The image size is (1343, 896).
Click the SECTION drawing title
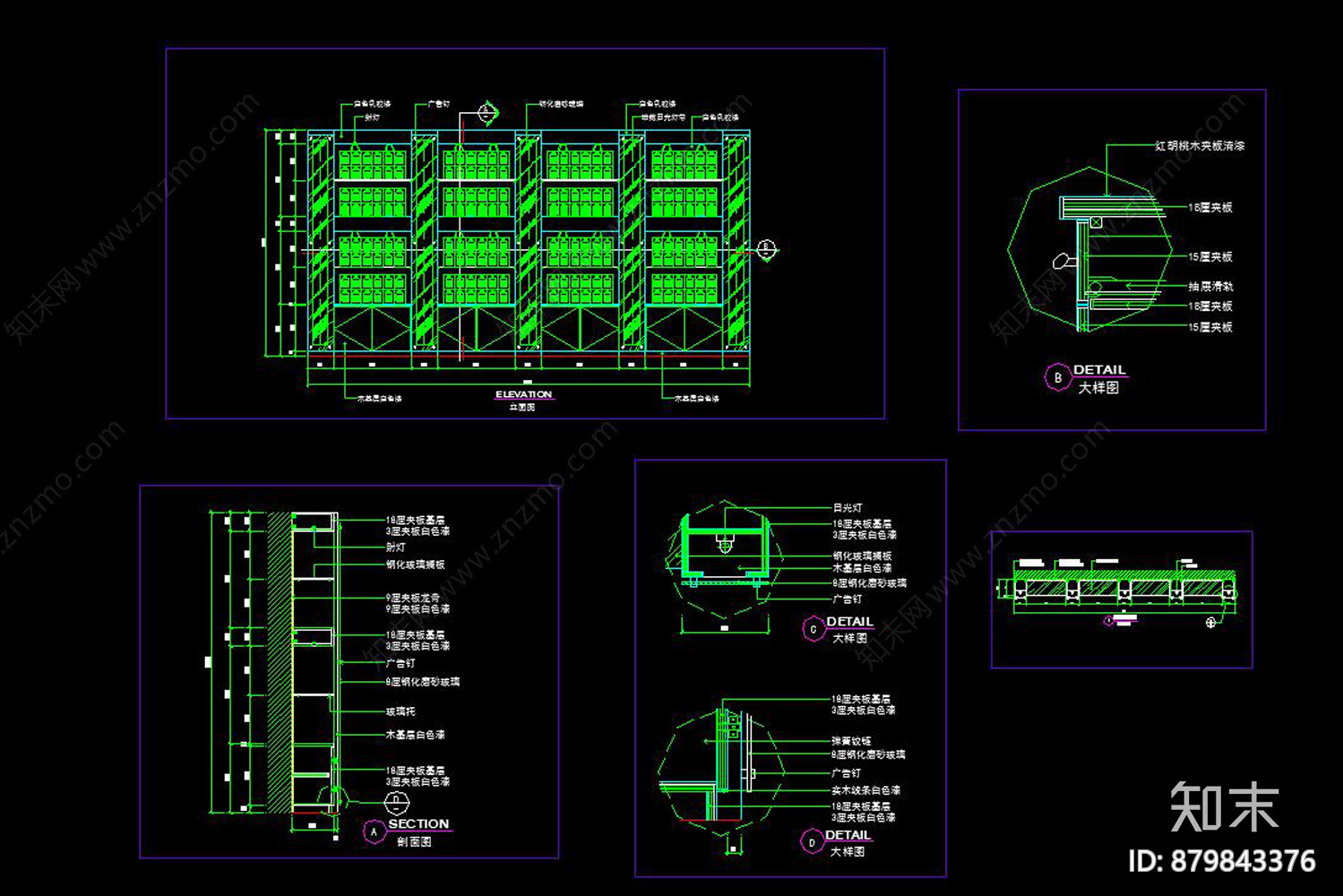click(x=418, y=823)
